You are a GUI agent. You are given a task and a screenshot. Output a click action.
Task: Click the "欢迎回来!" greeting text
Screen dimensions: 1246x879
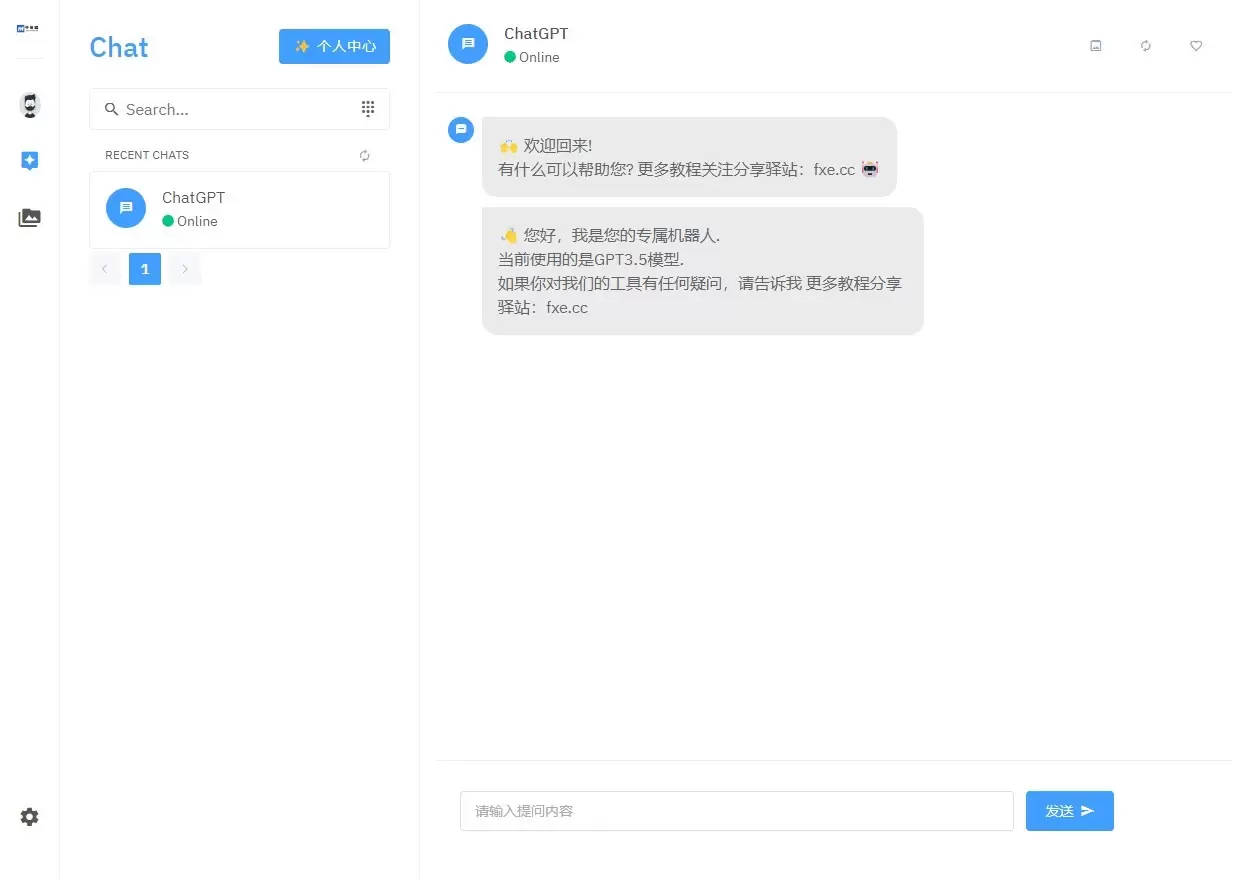tap(558, 146)
